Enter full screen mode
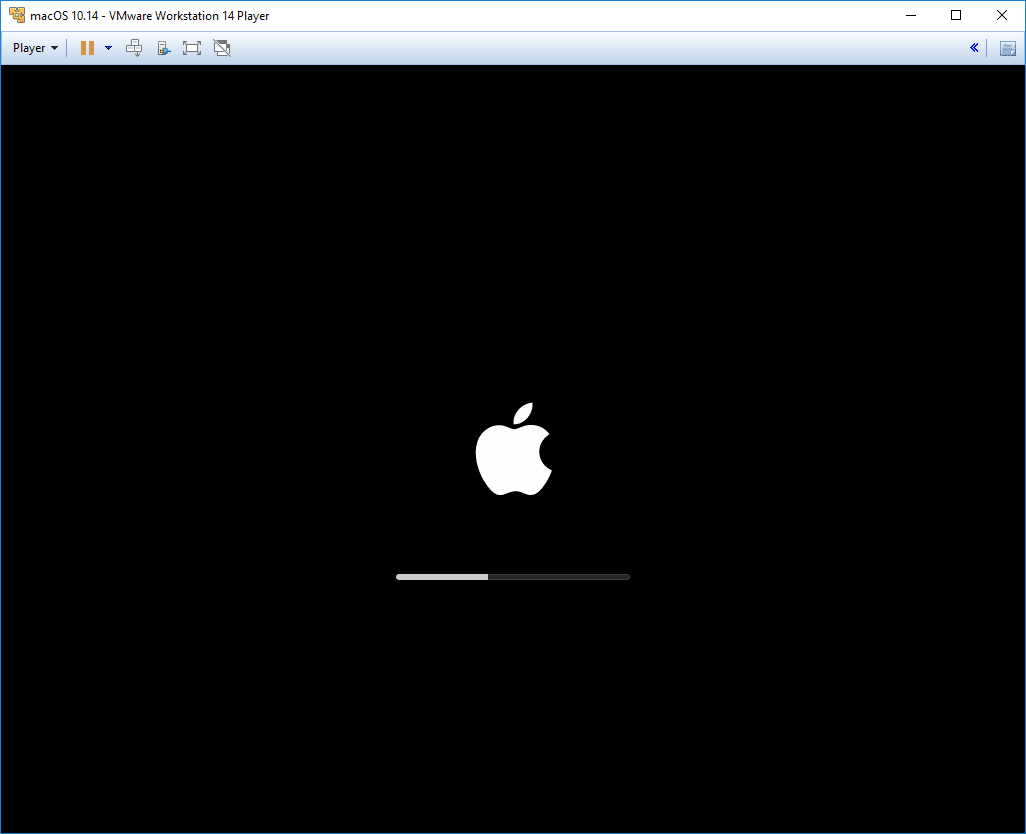 click(x=192, y=48)
